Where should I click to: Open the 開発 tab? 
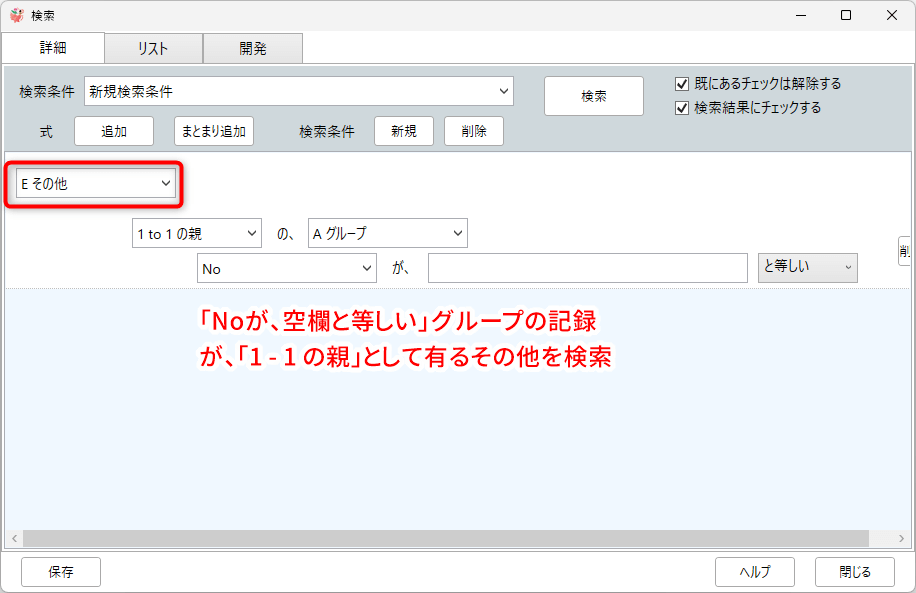252,48
